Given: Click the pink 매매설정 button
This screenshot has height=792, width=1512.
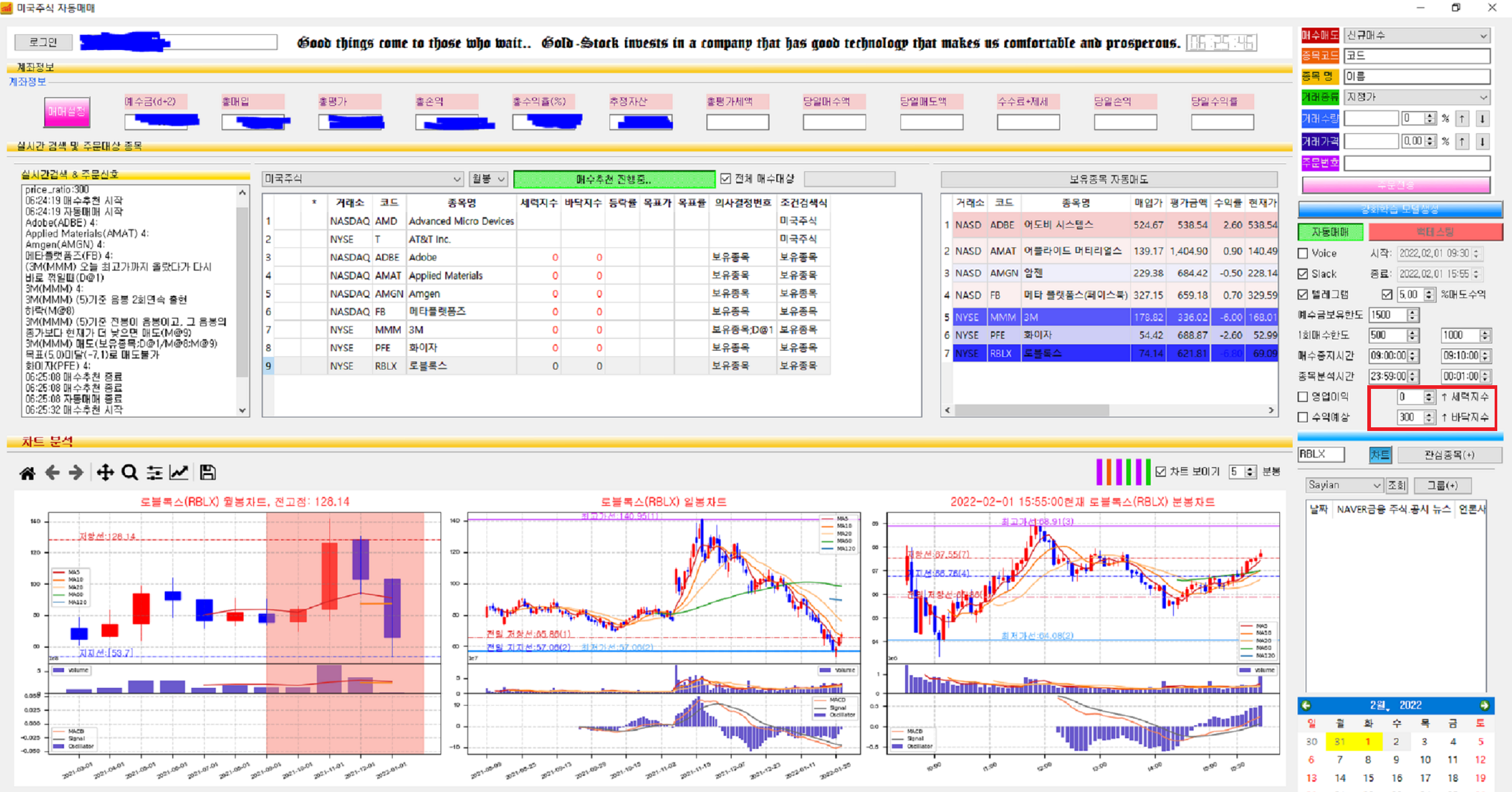Looking at the screenshot, I should pos(67,112).
